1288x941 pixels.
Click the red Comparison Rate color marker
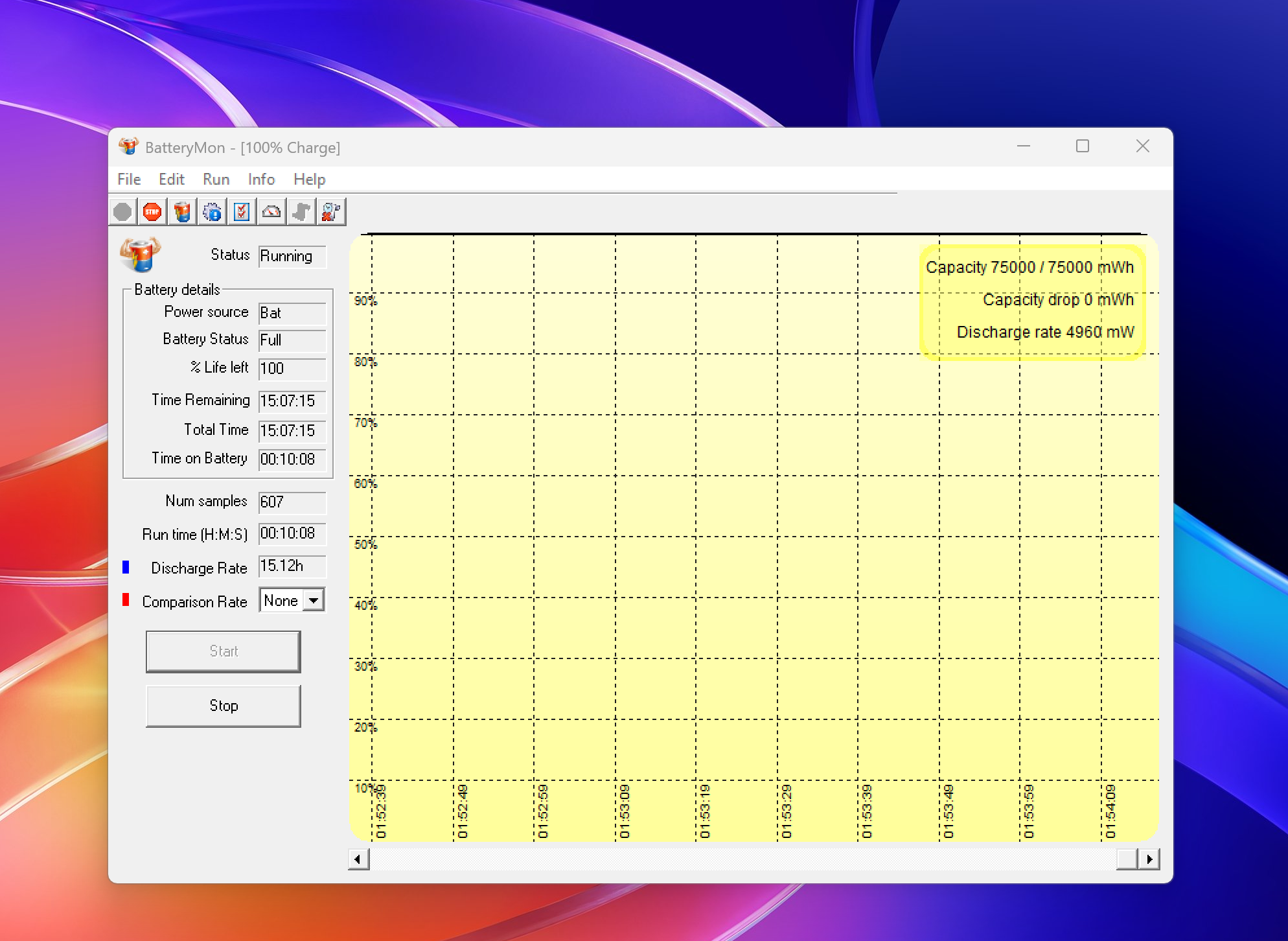pos(126,599)
